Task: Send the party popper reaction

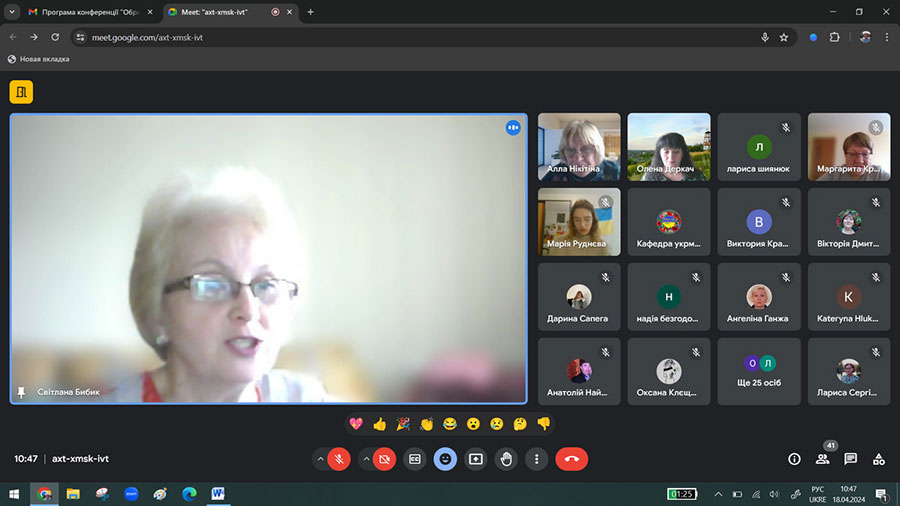Action: click(x=403, y=424)
